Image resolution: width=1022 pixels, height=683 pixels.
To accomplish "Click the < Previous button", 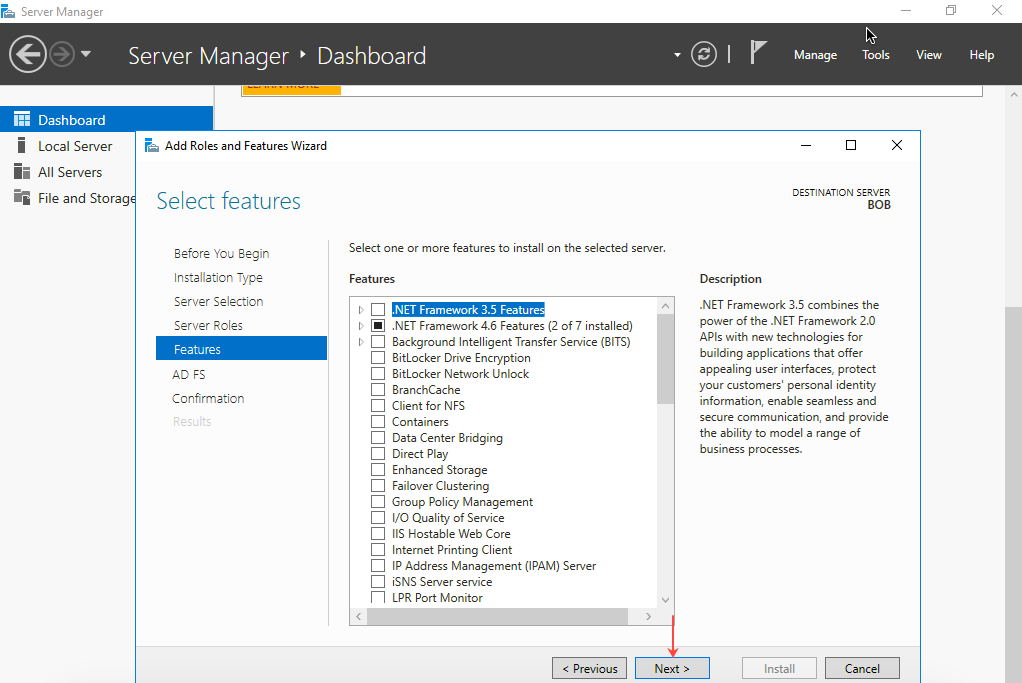I will pyautogui.click(x=589, y=668).
